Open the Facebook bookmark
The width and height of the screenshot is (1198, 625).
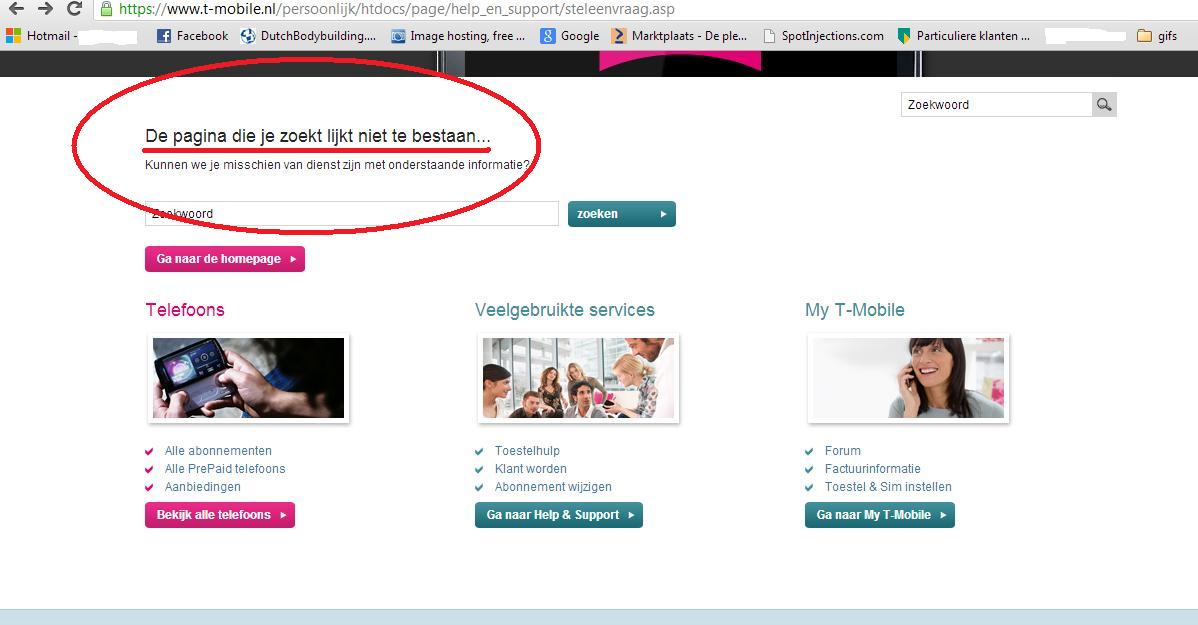coord(193,36)
